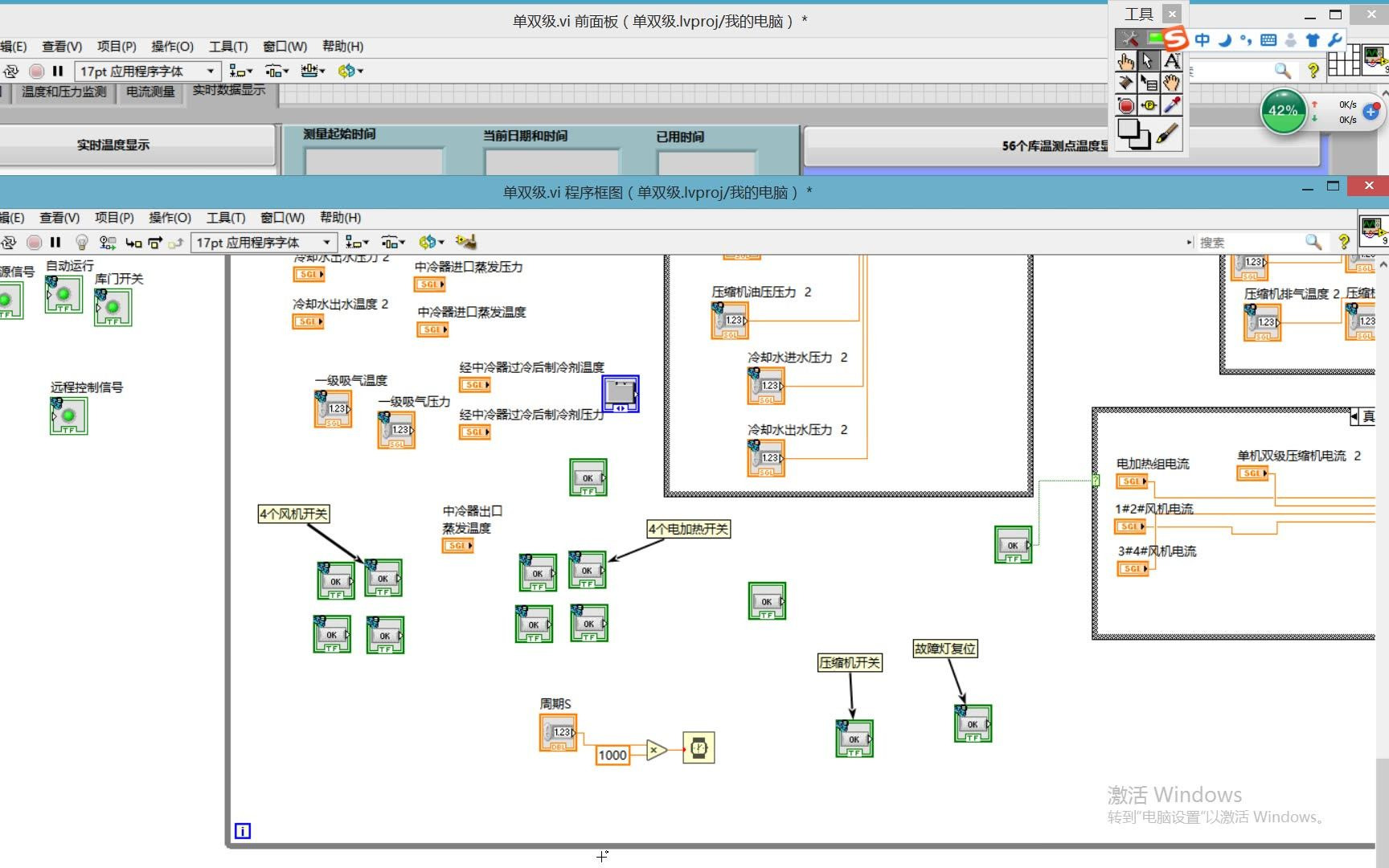Click the foreground/background color squares in palette
This screenshot has width=1389, height=868.
coord(1133,133)
